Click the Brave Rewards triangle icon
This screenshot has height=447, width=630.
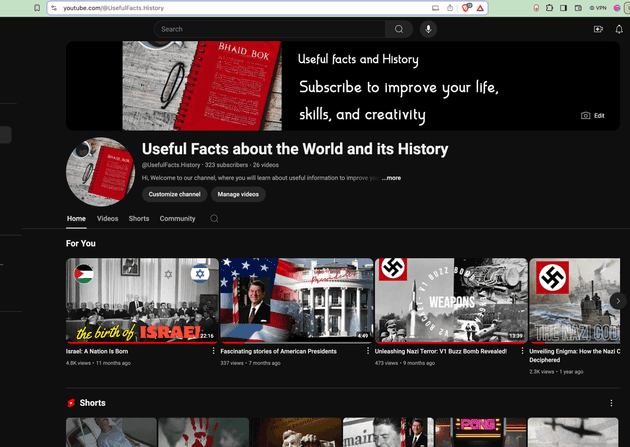[480, 8]
